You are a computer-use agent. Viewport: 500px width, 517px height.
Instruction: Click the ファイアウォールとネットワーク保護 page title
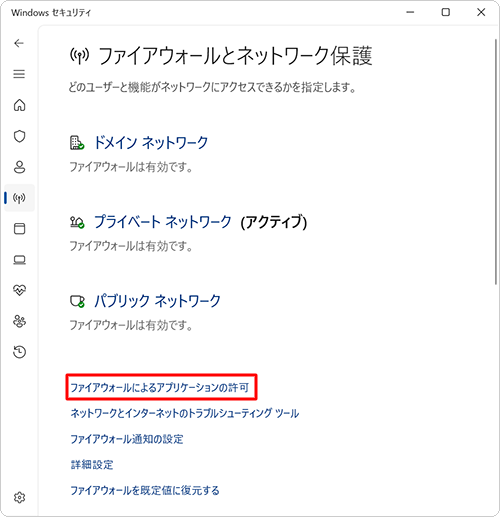point(235,56)
